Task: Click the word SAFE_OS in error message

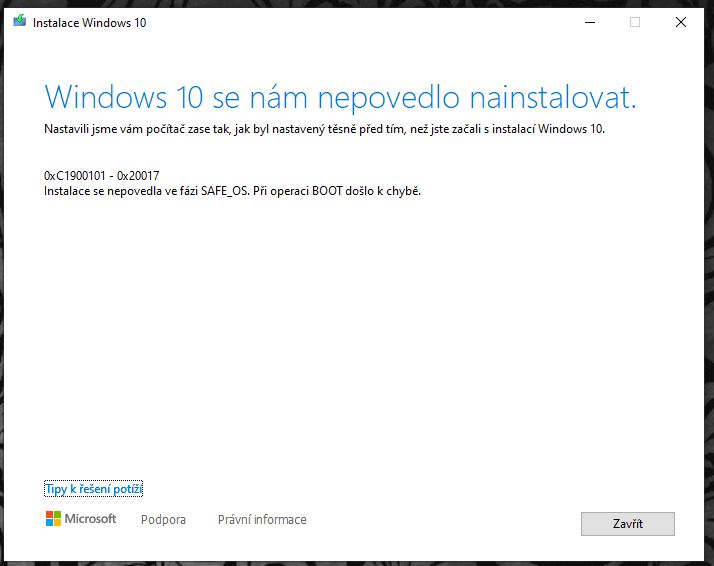Action: 232,191
